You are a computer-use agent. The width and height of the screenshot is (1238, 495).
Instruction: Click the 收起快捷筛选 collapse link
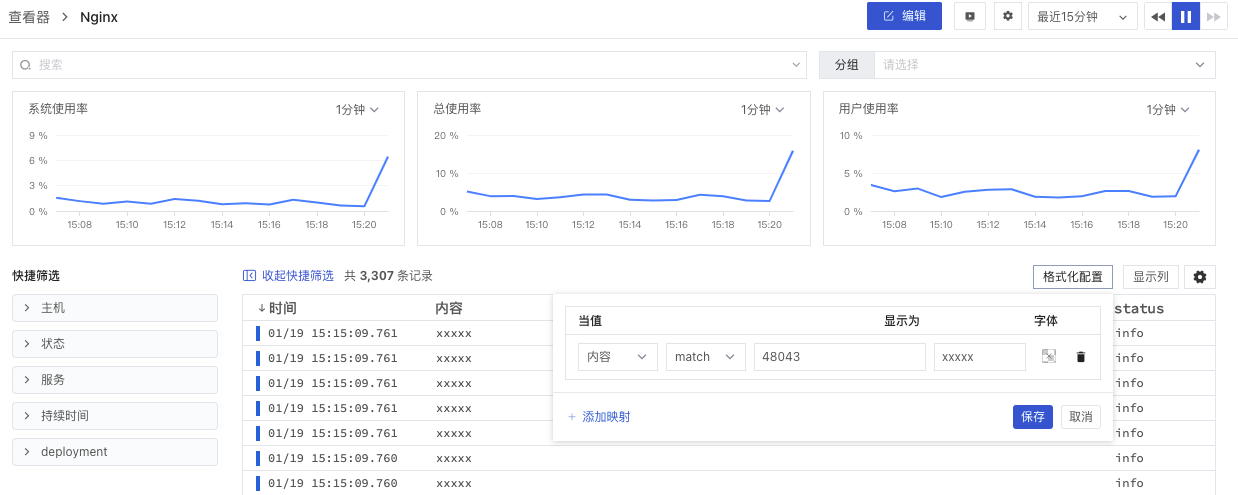(x=288, y=276)
